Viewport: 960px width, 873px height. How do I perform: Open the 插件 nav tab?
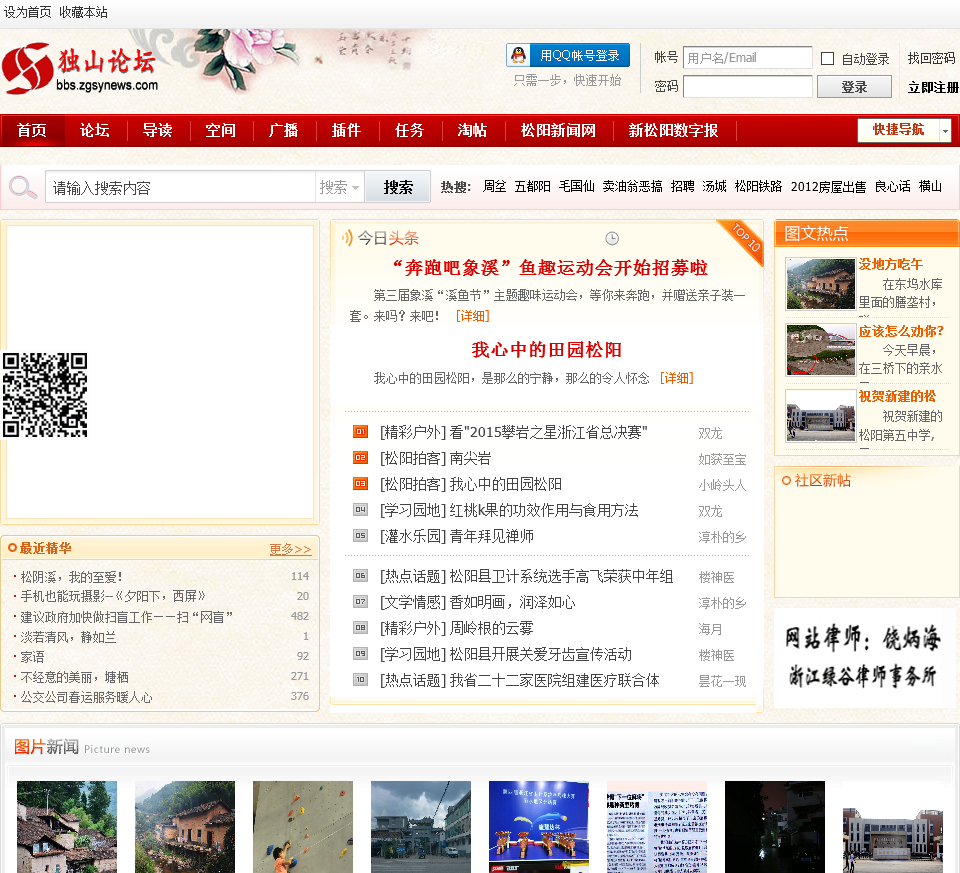coord(347,130)
